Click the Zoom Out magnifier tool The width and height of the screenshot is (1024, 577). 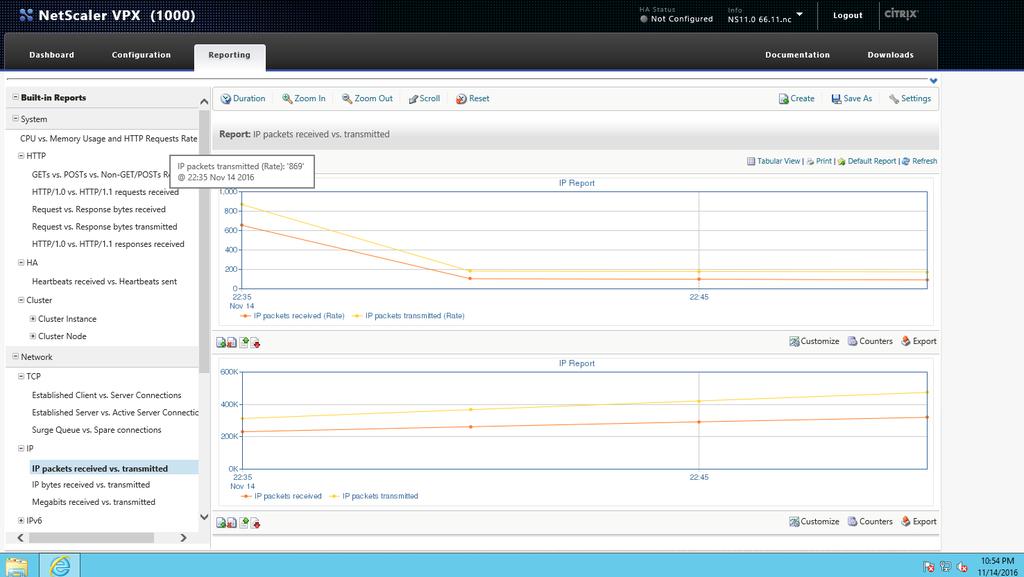coord(367,99)
